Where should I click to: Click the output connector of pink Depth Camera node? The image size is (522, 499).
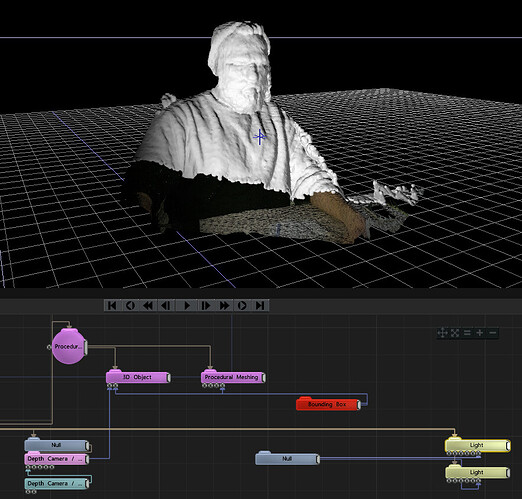coord(88,459)
